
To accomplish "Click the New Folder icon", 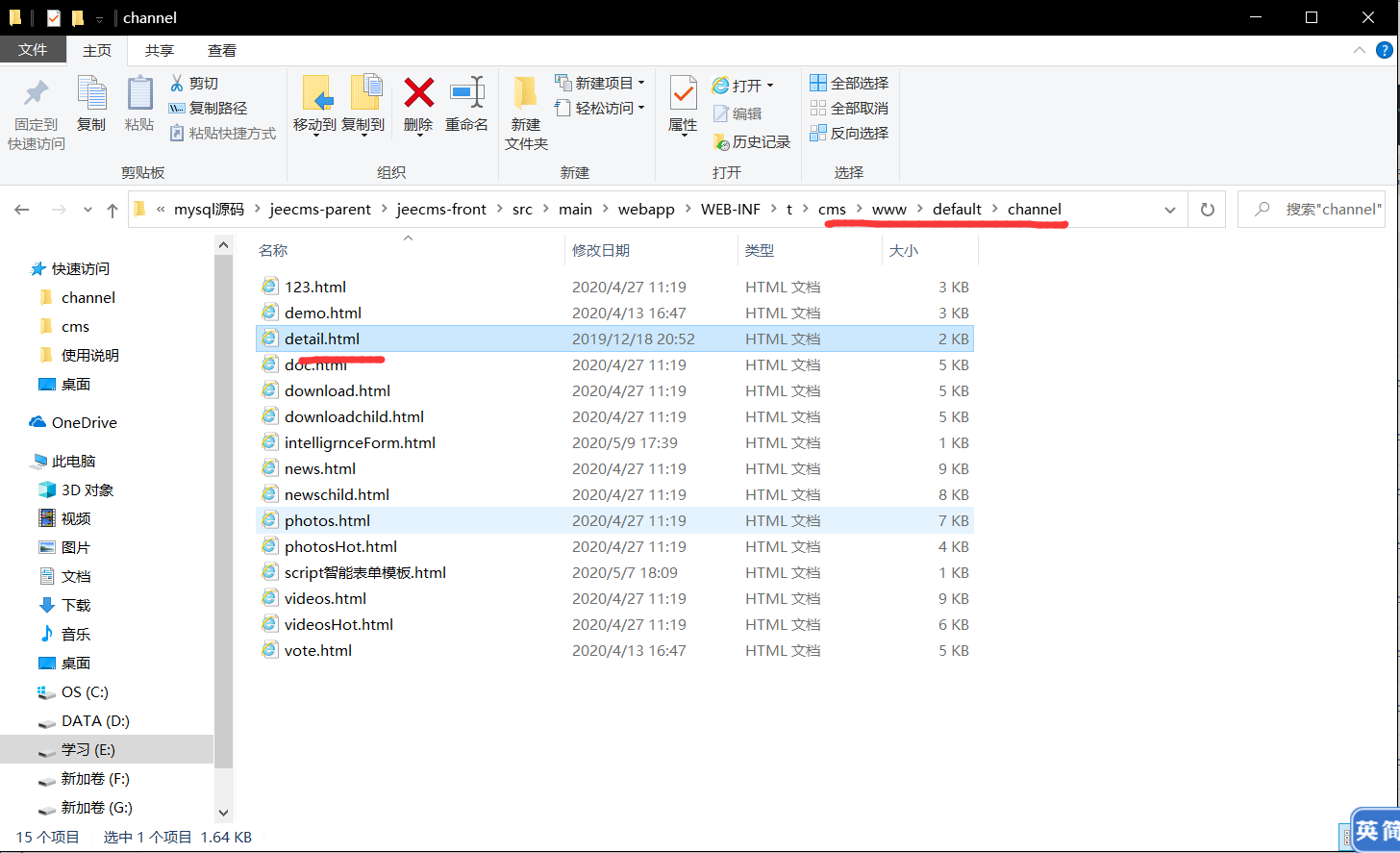I will (525, 93).
